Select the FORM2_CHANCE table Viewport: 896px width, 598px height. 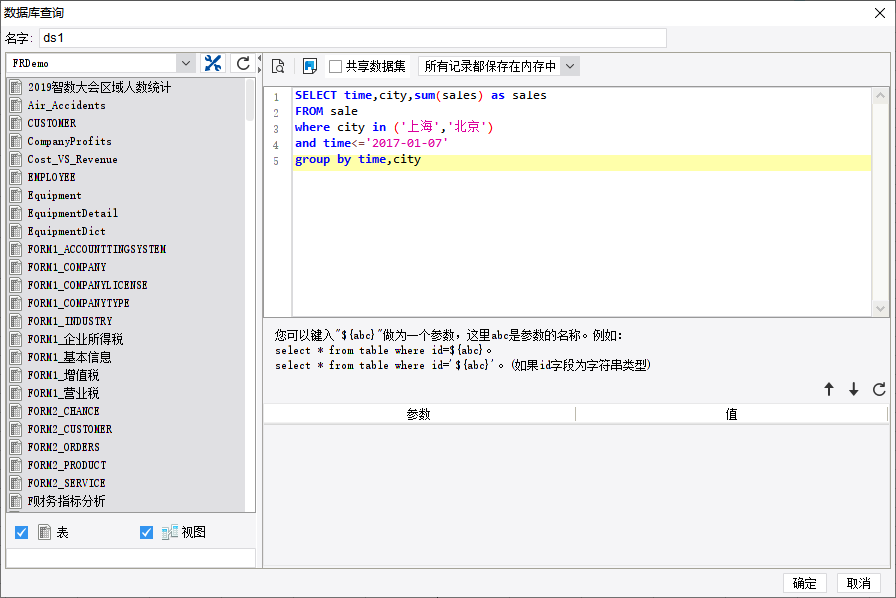coord(63,411)
